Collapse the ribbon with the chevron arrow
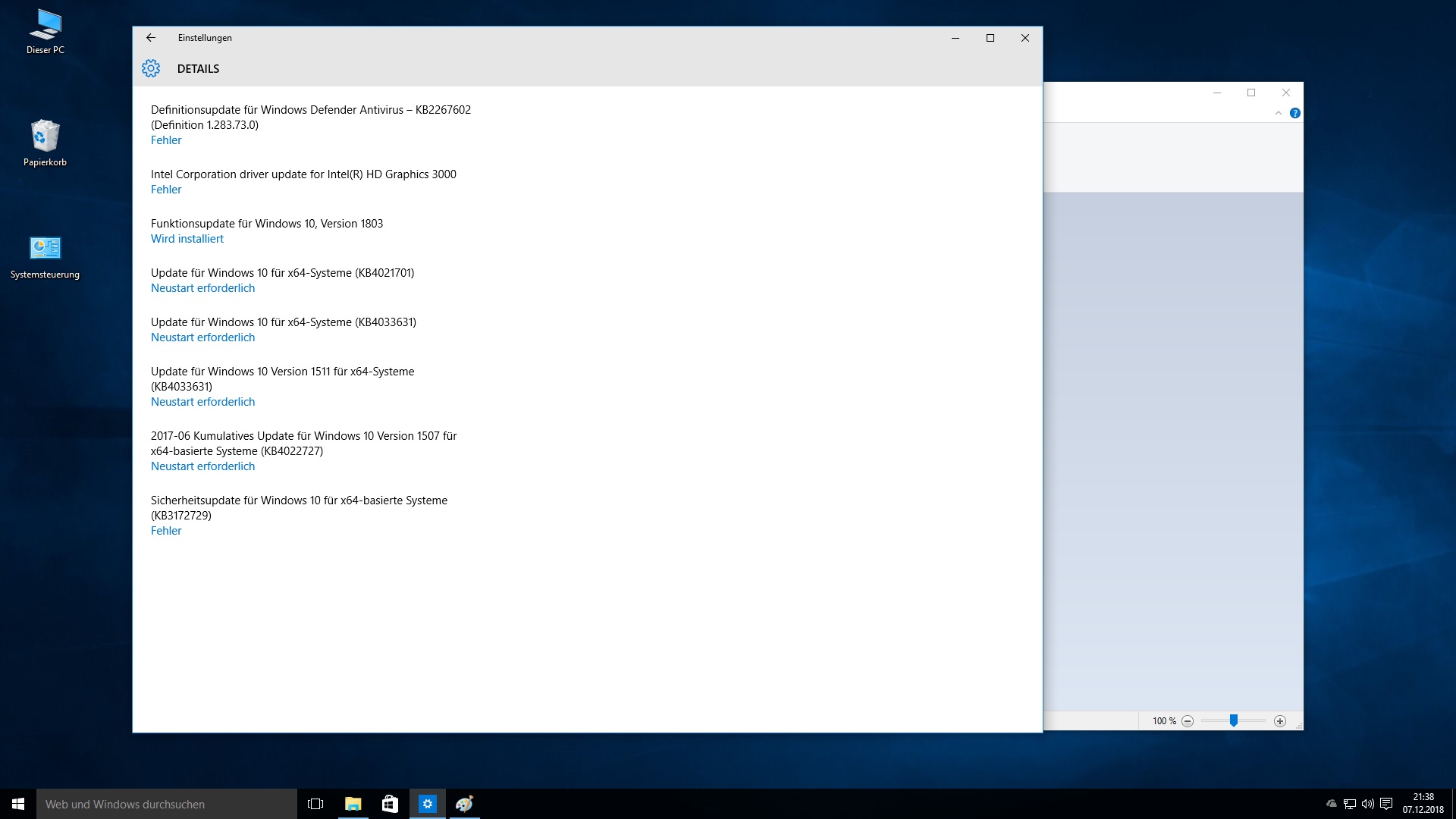The height and width of the screenshot is (819, 1456). coord(1279,113)
